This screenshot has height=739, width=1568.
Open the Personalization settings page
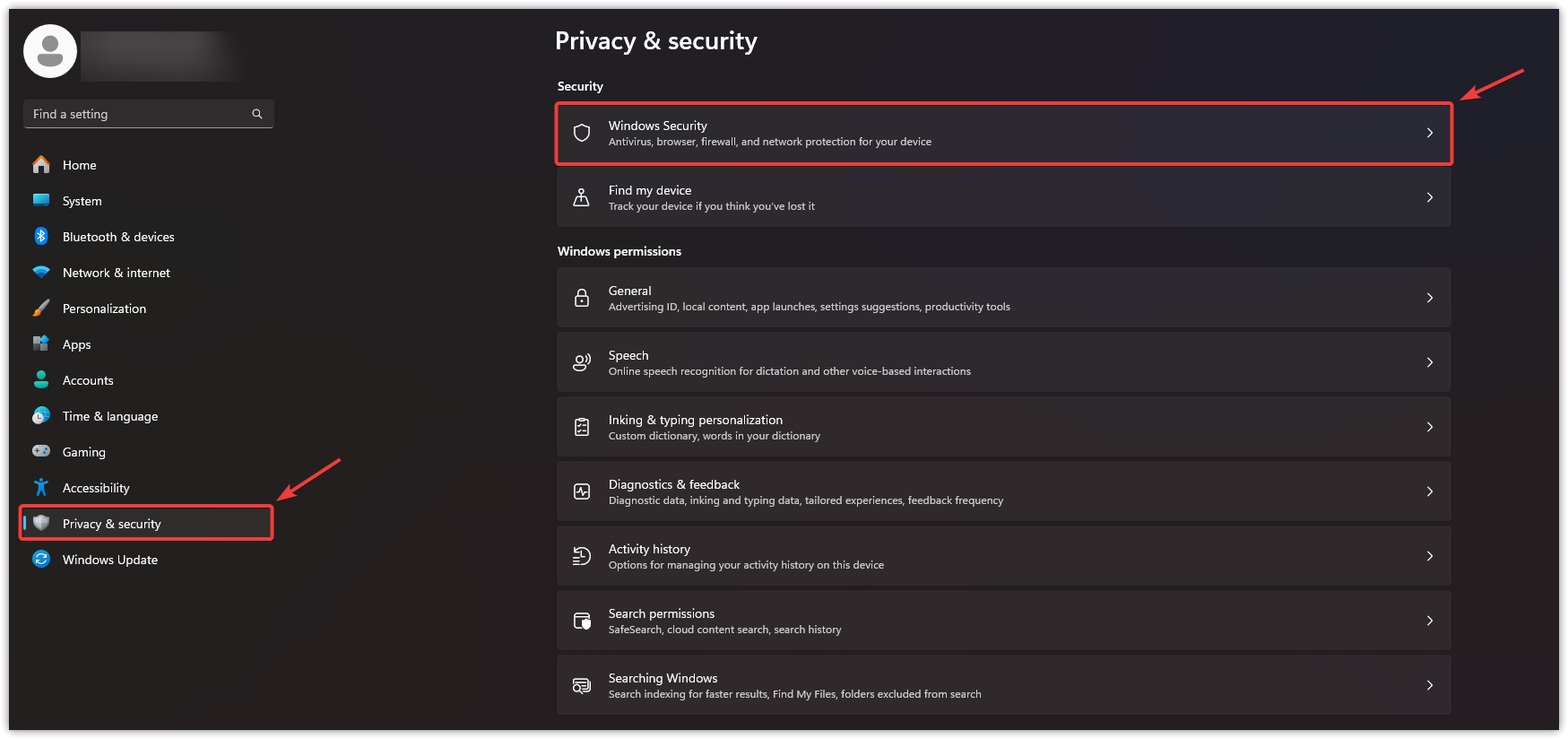pyautogui.click(x=104, y=309)
